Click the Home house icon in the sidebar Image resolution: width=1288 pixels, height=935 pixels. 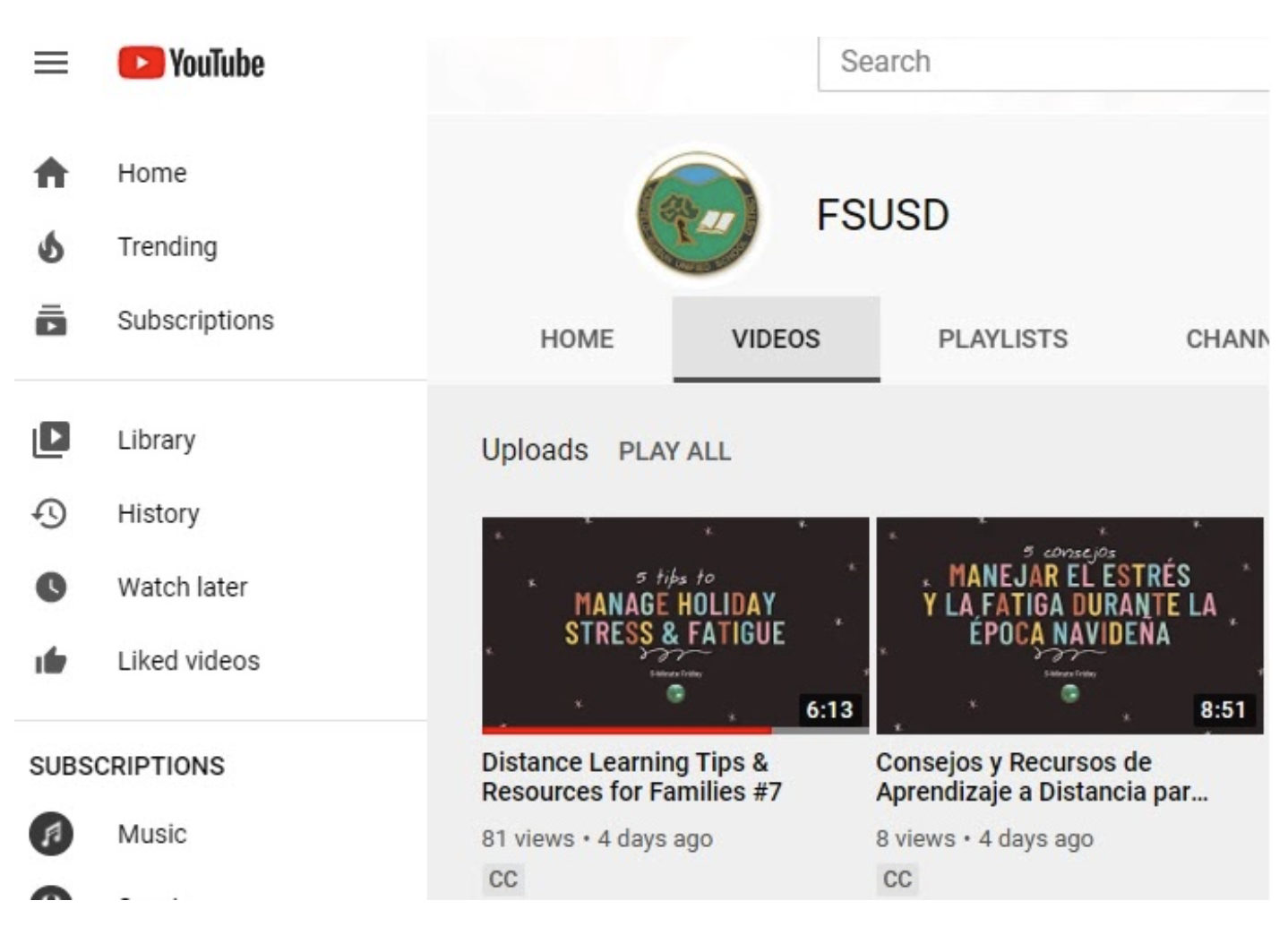click(x=51, y=173)
